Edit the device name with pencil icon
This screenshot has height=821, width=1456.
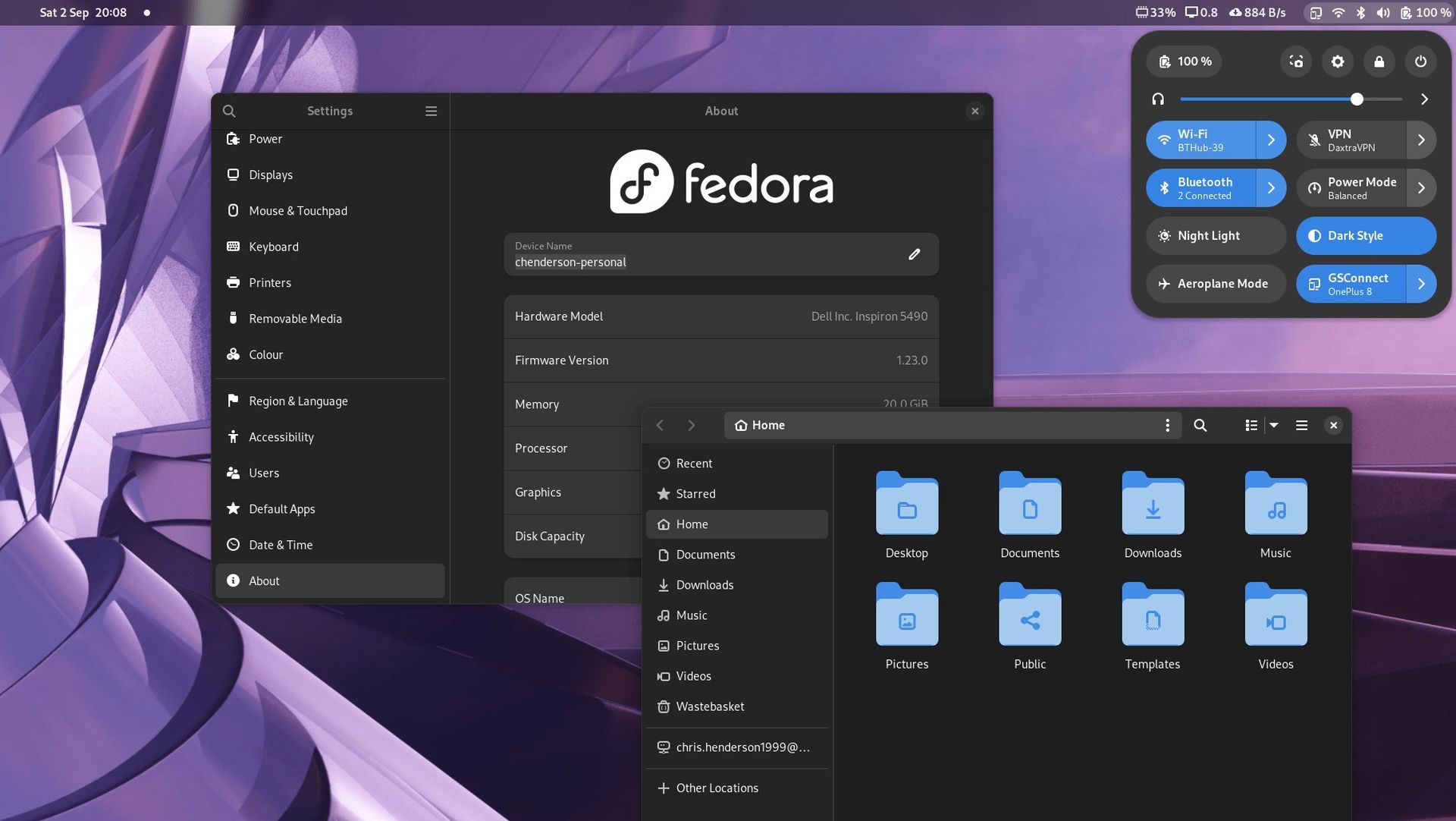915,254
